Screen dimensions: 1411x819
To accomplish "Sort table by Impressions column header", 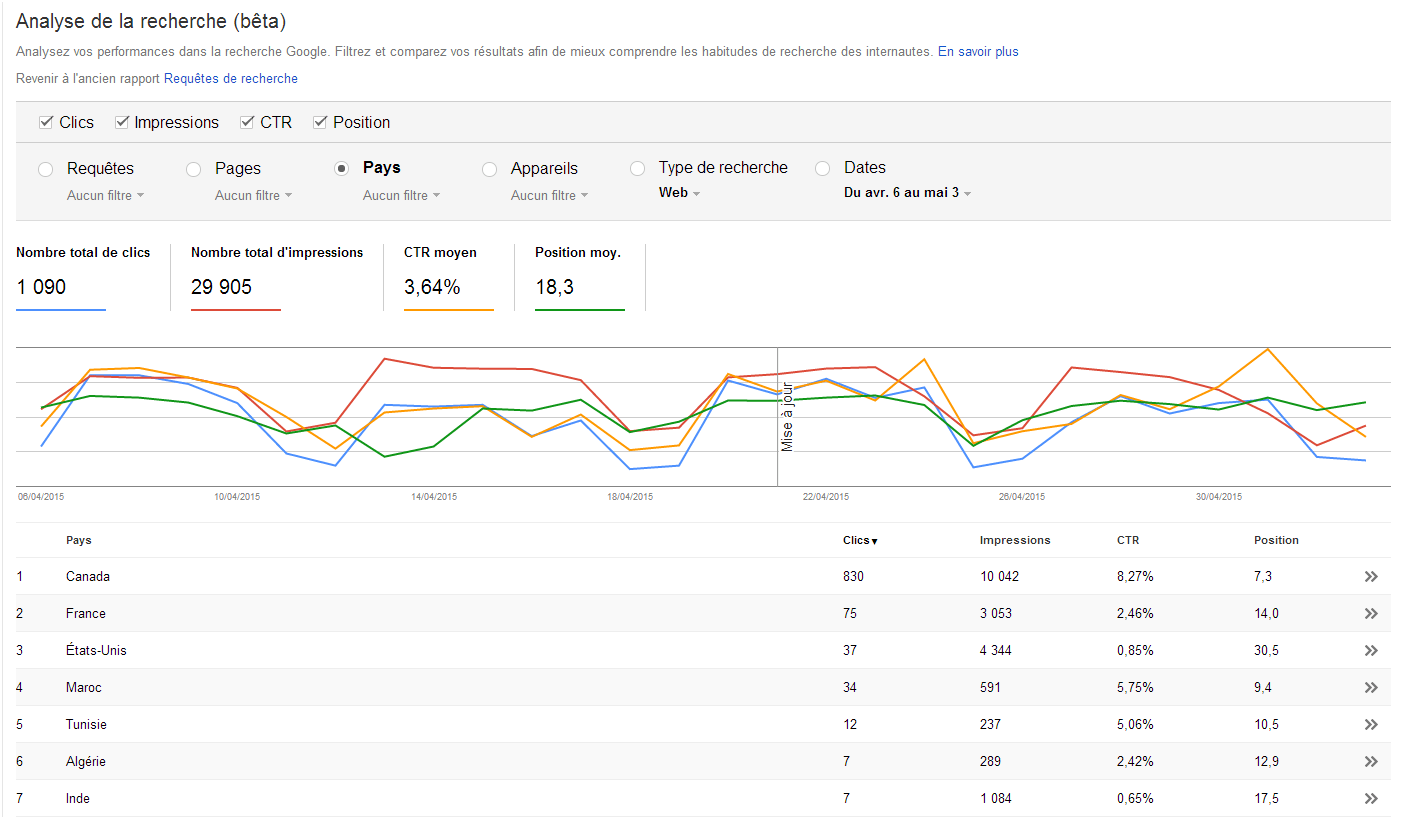I will [1014, 540].
